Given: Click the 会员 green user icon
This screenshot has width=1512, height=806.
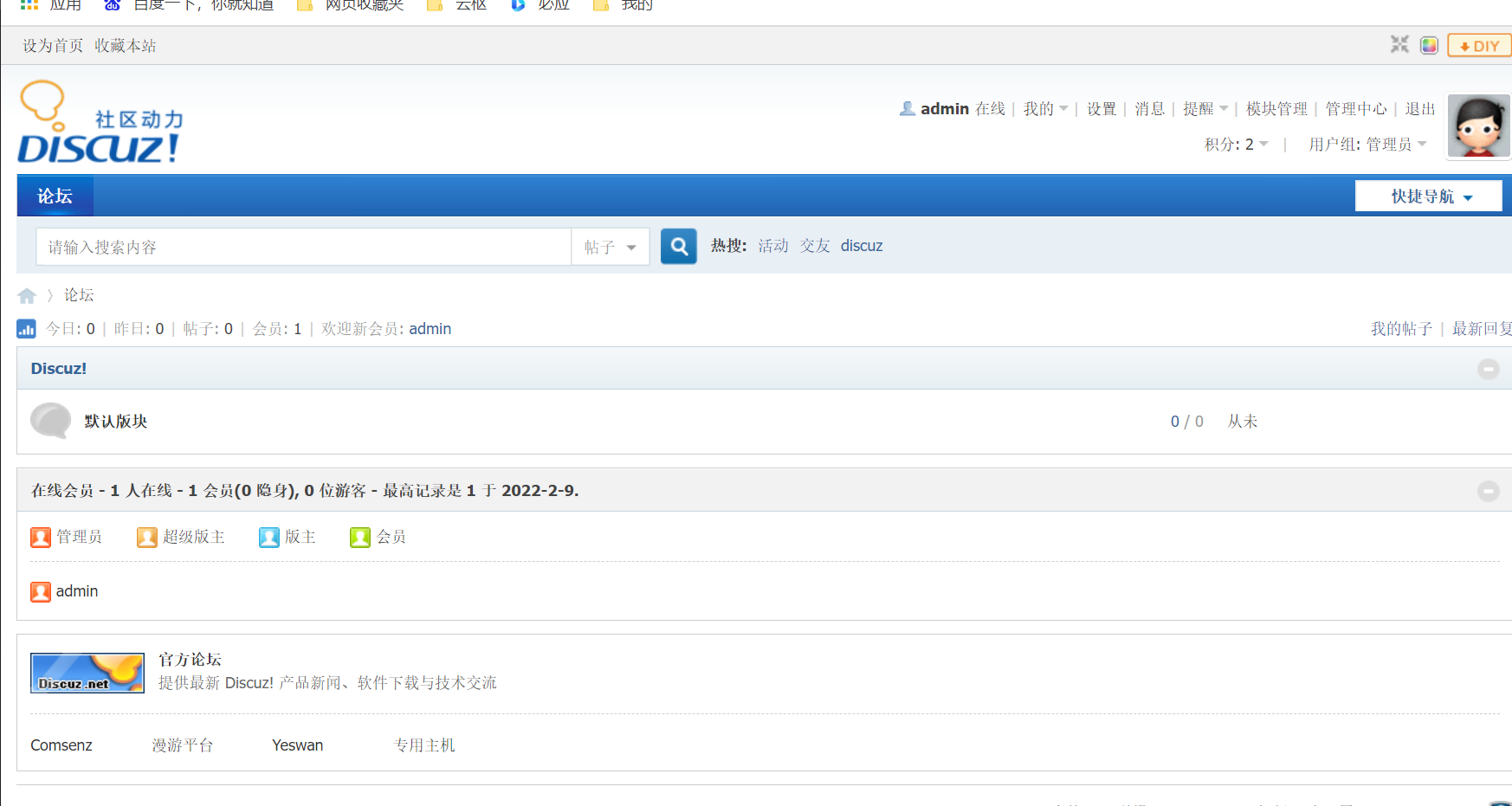Looking at the screenshot, I should coord(361,537).
